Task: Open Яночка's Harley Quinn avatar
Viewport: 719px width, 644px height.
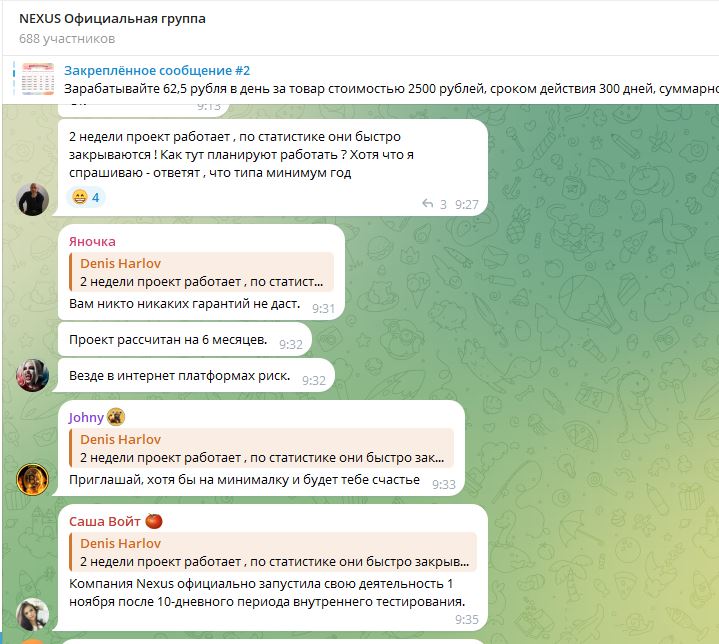Action: (x=33, y=375)
